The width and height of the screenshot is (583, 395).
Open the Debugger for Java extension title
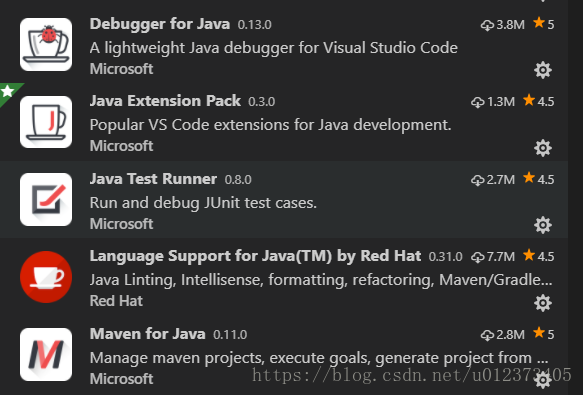[160, 24]
